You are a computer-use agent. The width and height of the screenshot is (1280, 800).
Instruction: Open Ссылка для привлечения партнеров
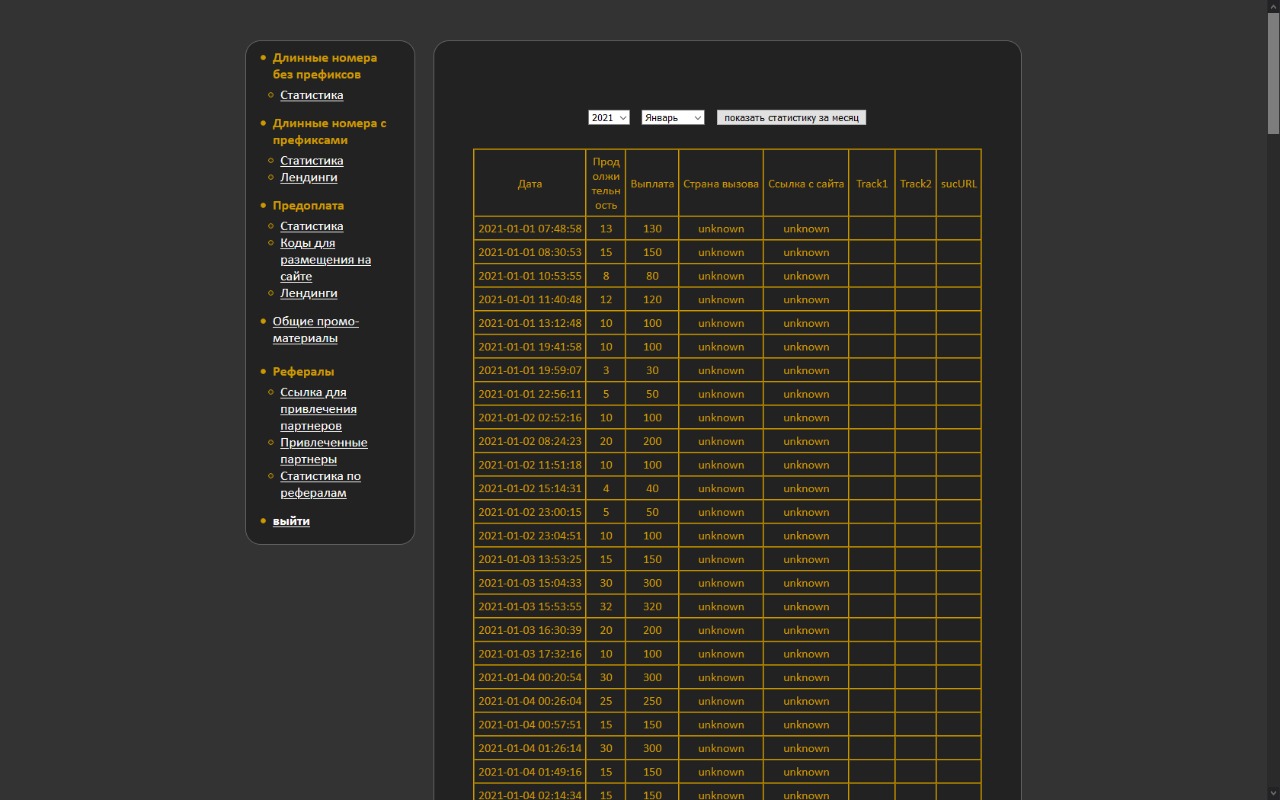click(x=318, y=409)
